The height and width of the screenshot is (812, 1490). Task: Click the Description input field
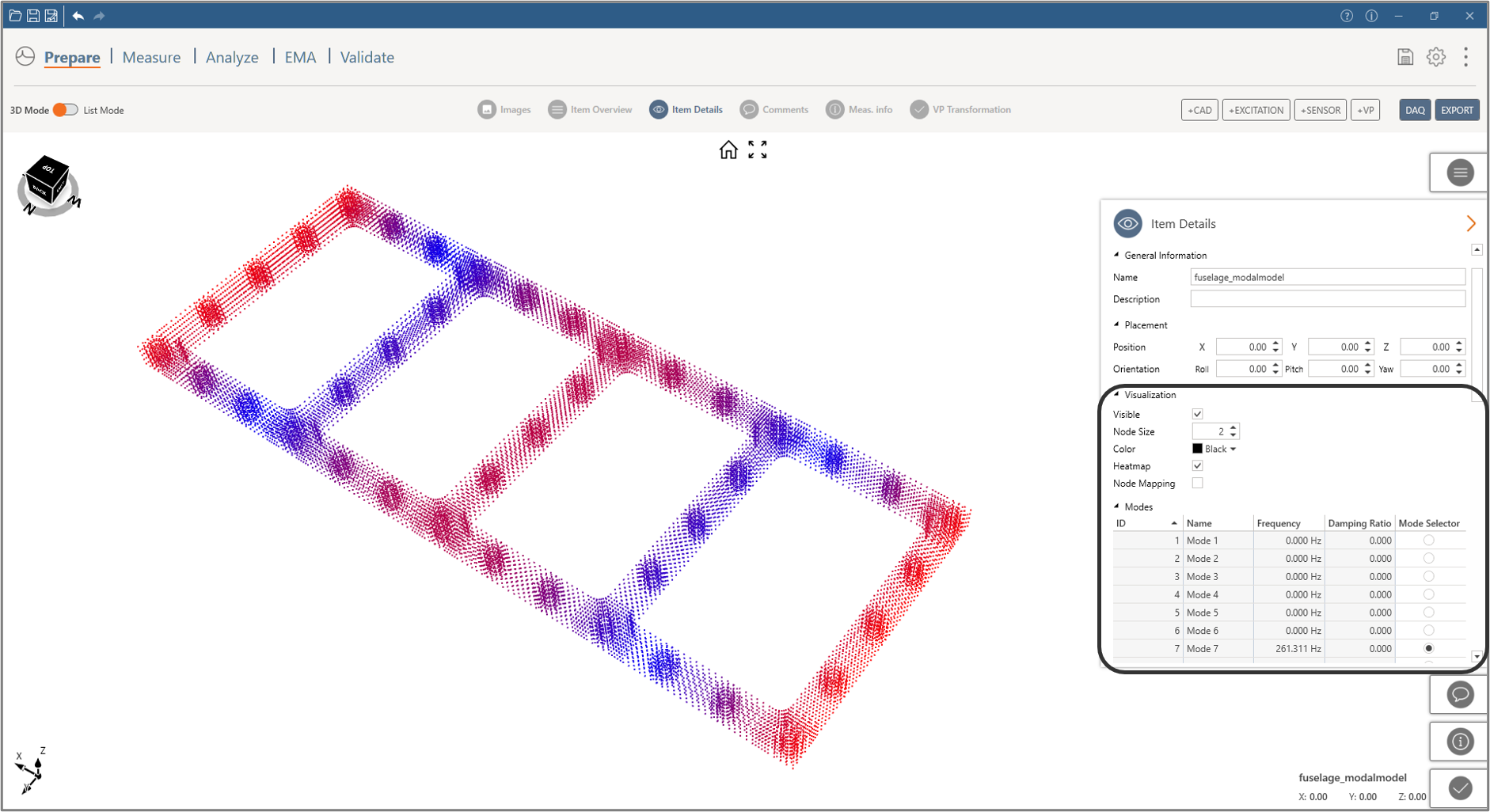tap(1327, 299)
